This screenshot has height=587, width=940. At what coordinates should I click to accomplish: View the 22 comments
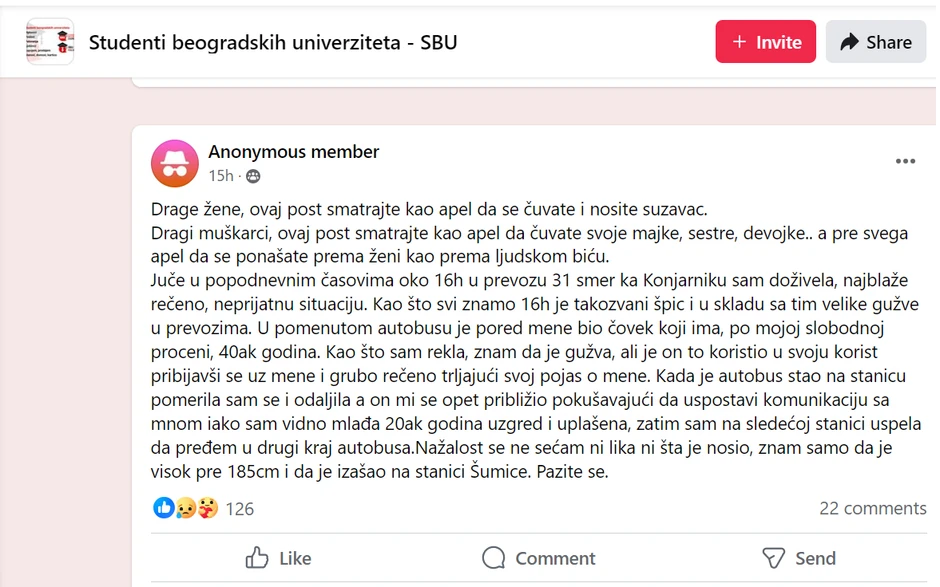pos(872,508)
